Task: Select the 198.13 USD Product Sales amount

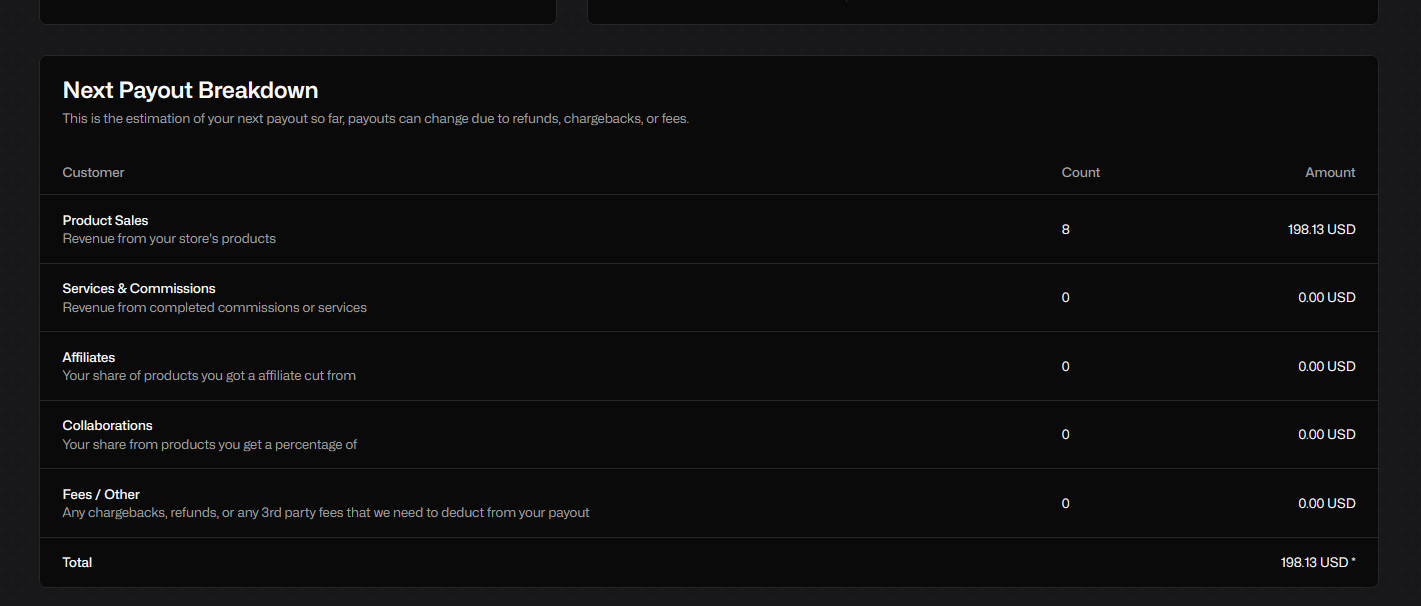Action: coord(1321,229)
